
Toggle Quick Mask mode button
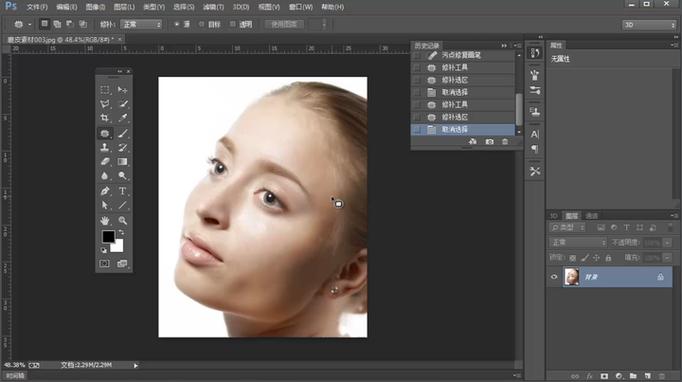pos(104,264)
